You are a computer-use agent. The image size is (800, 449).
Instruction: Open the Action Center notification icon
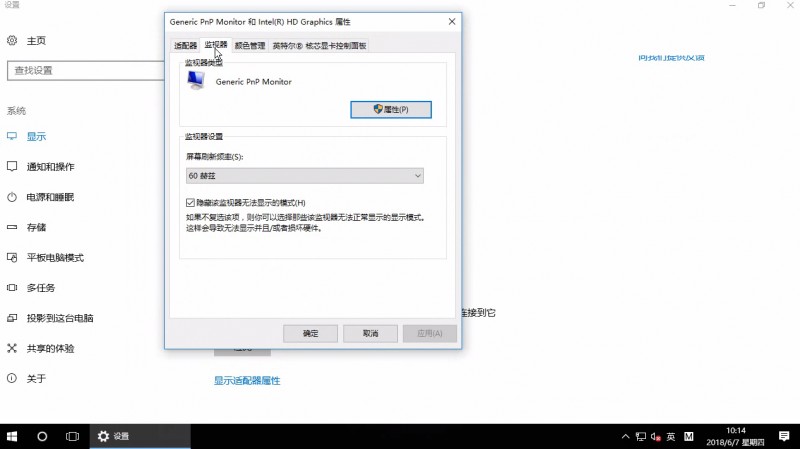[784, 436]
